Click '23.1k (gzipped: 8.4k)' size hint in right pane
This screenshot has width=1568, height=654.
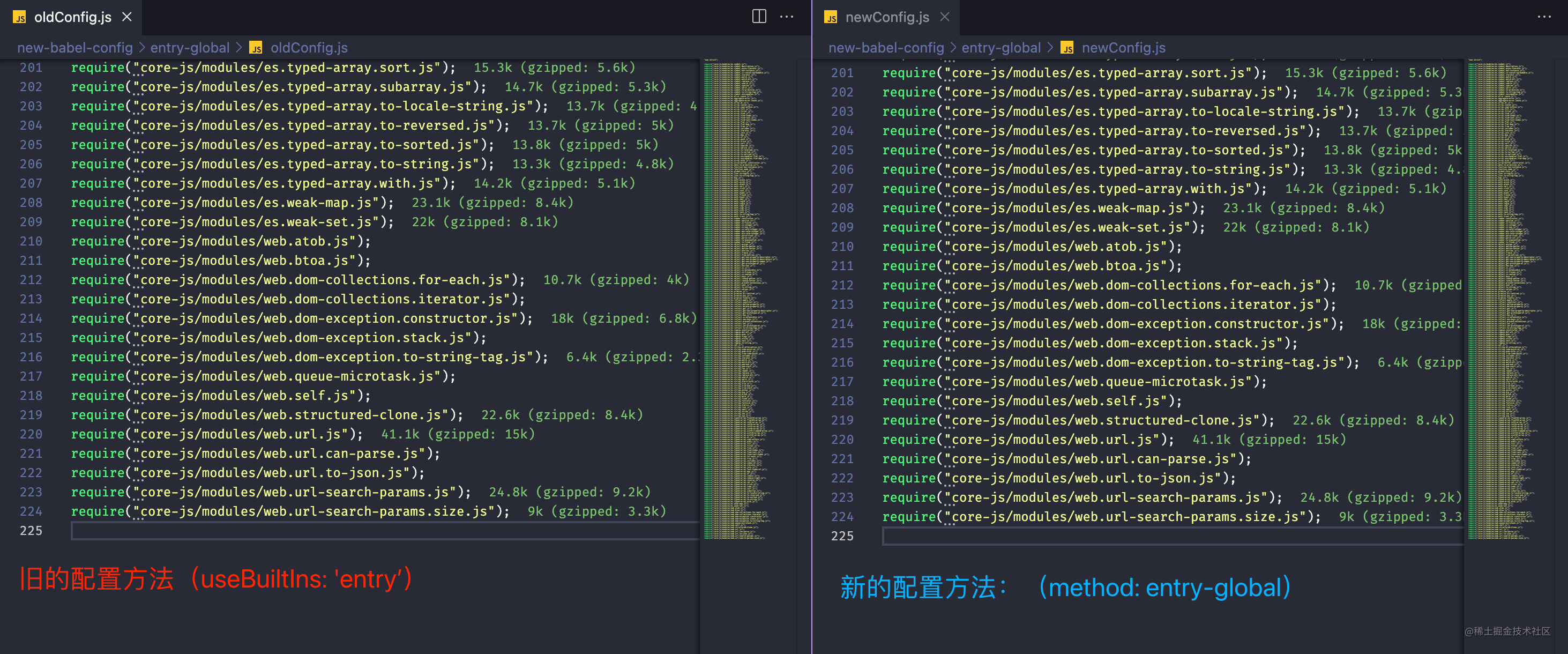coord(1304,207)
